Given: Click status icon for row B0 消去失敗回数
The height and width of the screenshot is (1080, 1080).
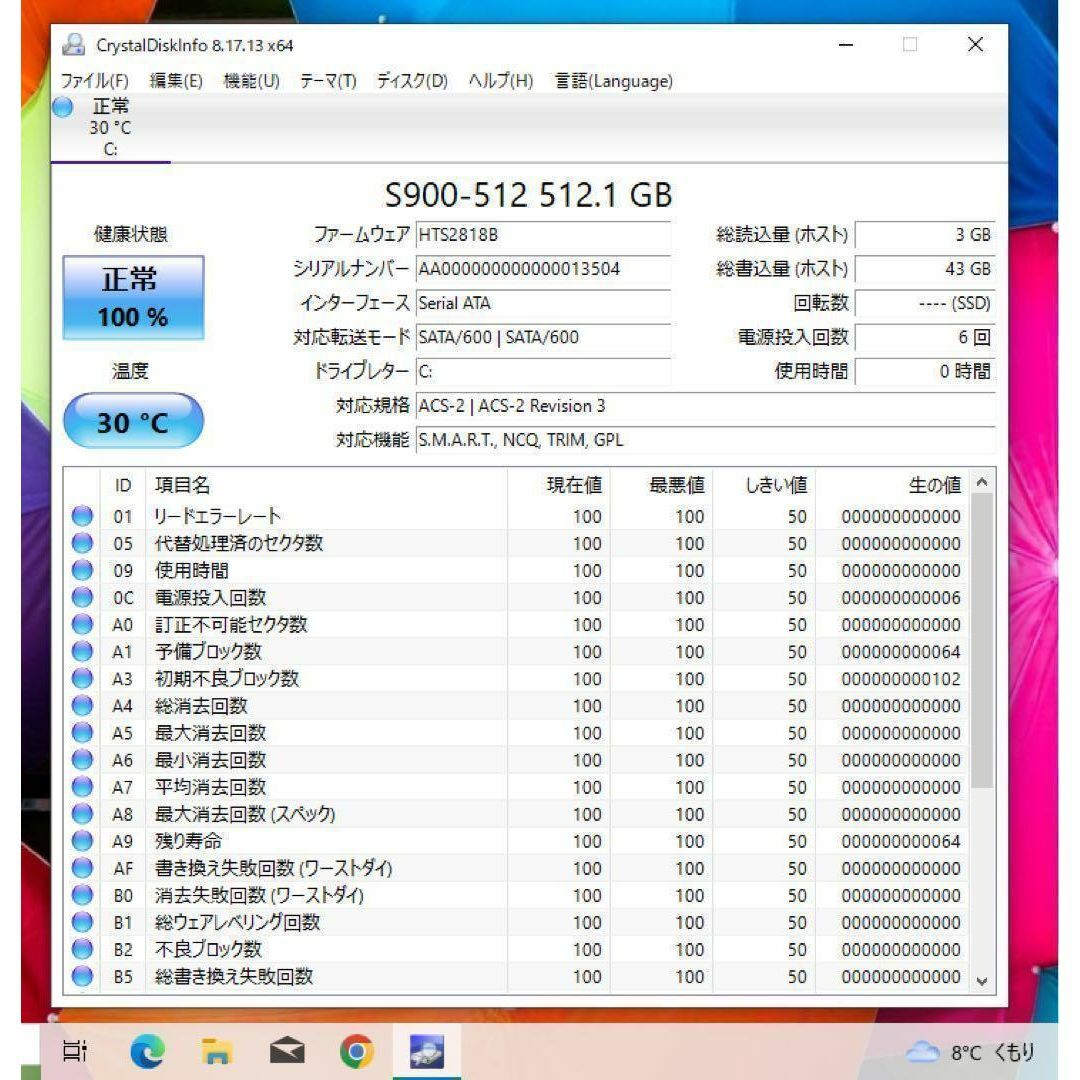Looking at the screenshot, I should (x=82, y=895).
